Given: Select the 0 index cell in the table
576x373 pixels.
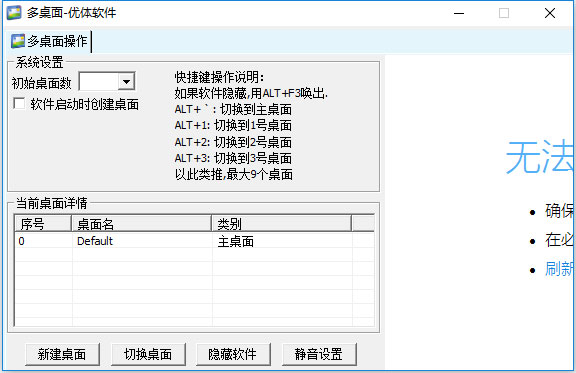Looking at the screenshot, I should 21,241.
